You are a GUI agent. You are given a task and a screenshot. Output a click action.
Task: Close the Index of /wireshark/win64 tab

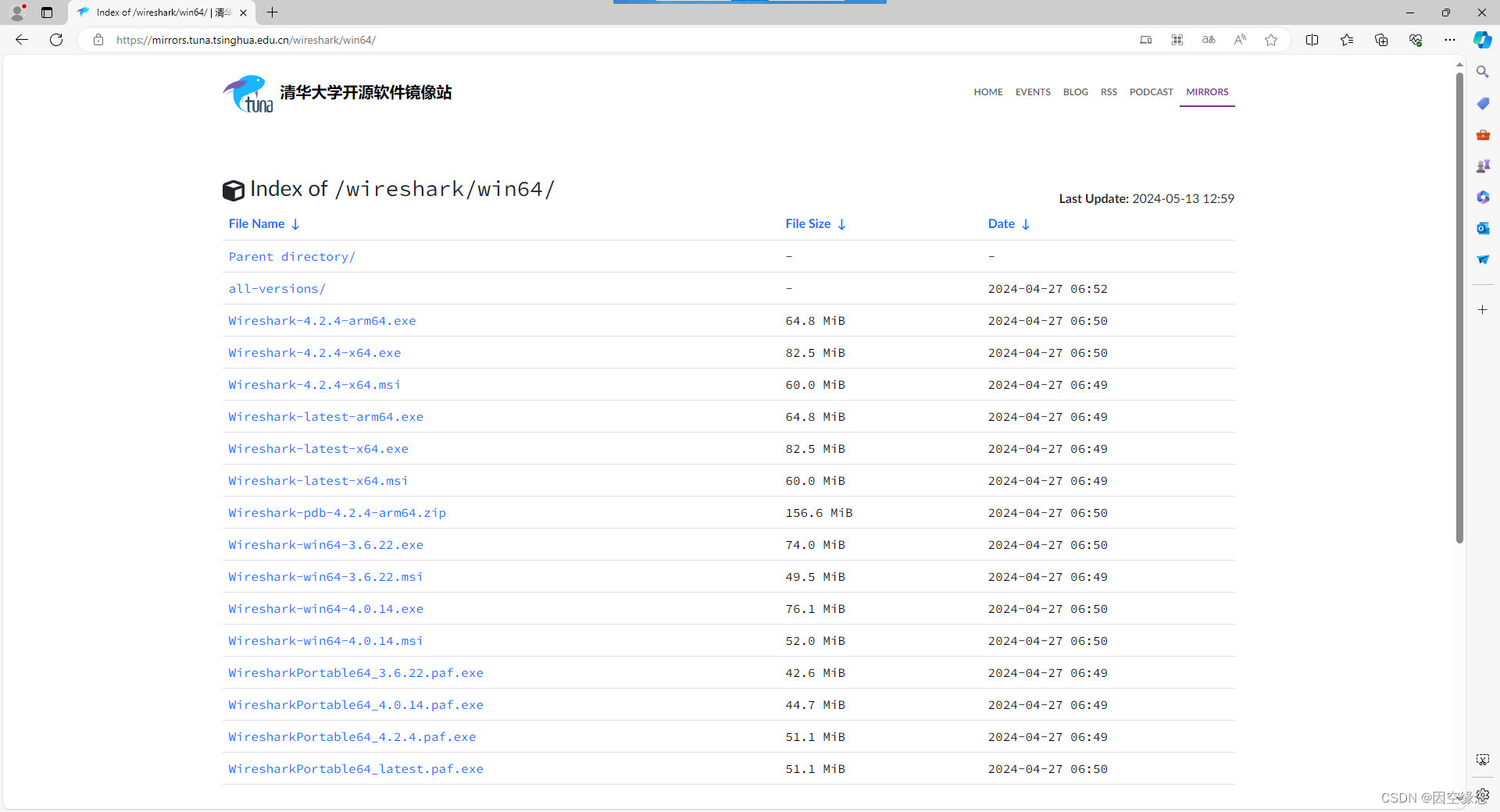(x=243, y=12)
